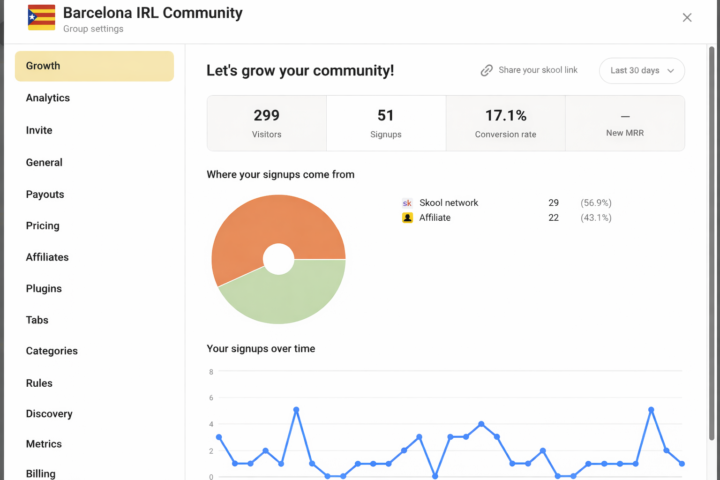Open the Invite settings tab
720x480 pixels.
[39, 130]
